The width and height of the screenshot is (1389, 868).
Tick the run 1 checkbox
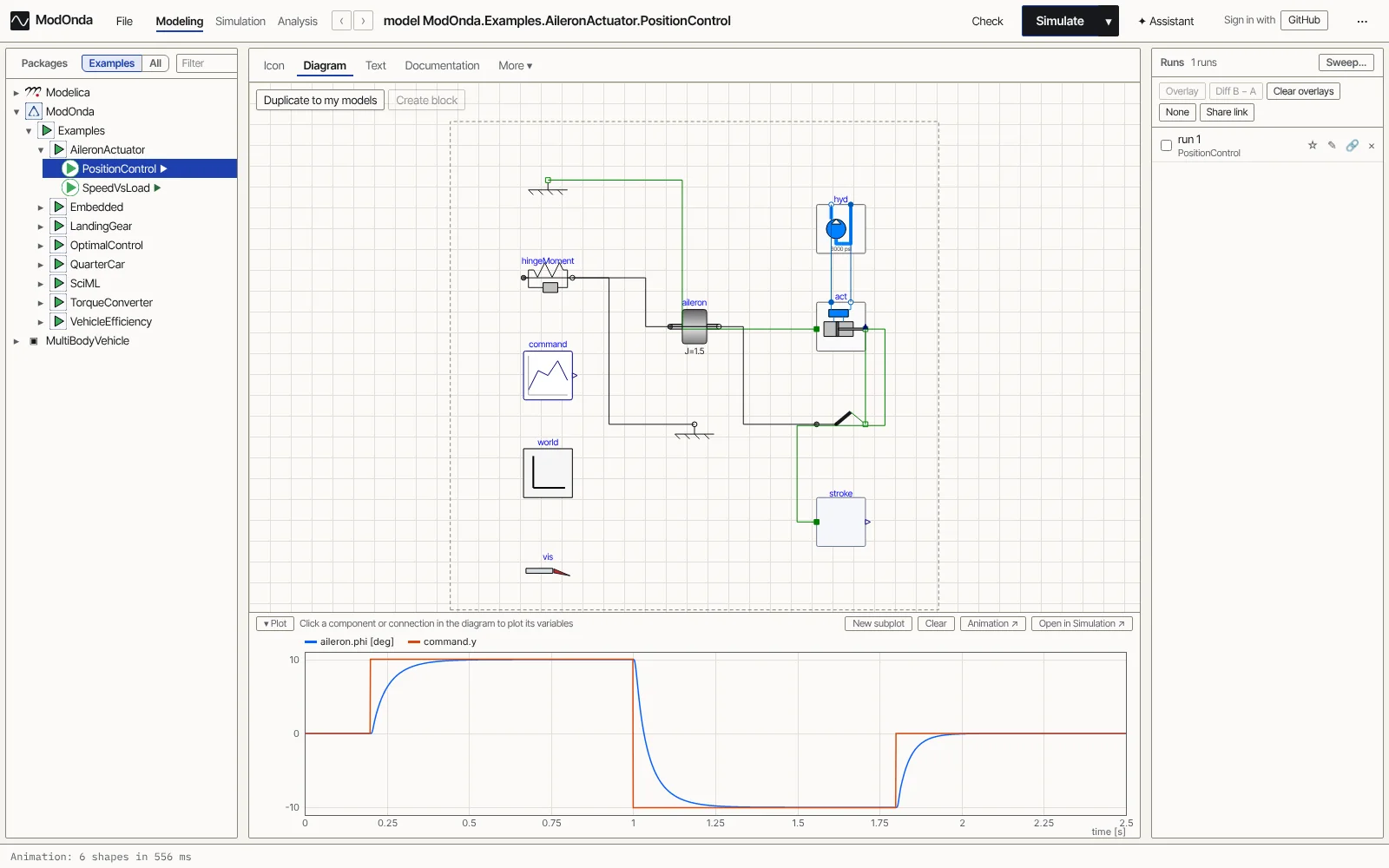click(x=1166, y=146)
